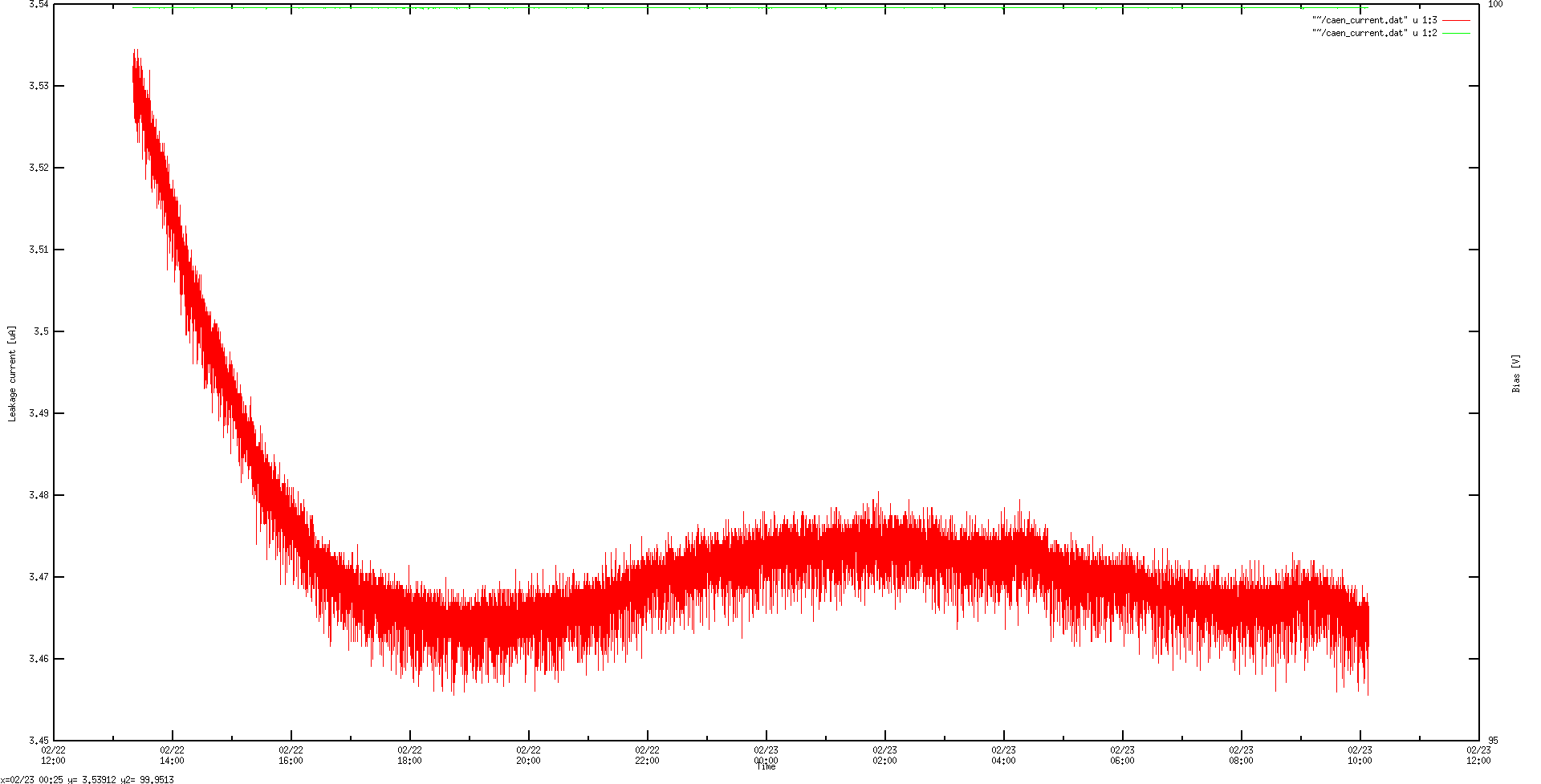
Task: Click the mouse coordinate readout at bottom-left
Action: tap(87, 779)
